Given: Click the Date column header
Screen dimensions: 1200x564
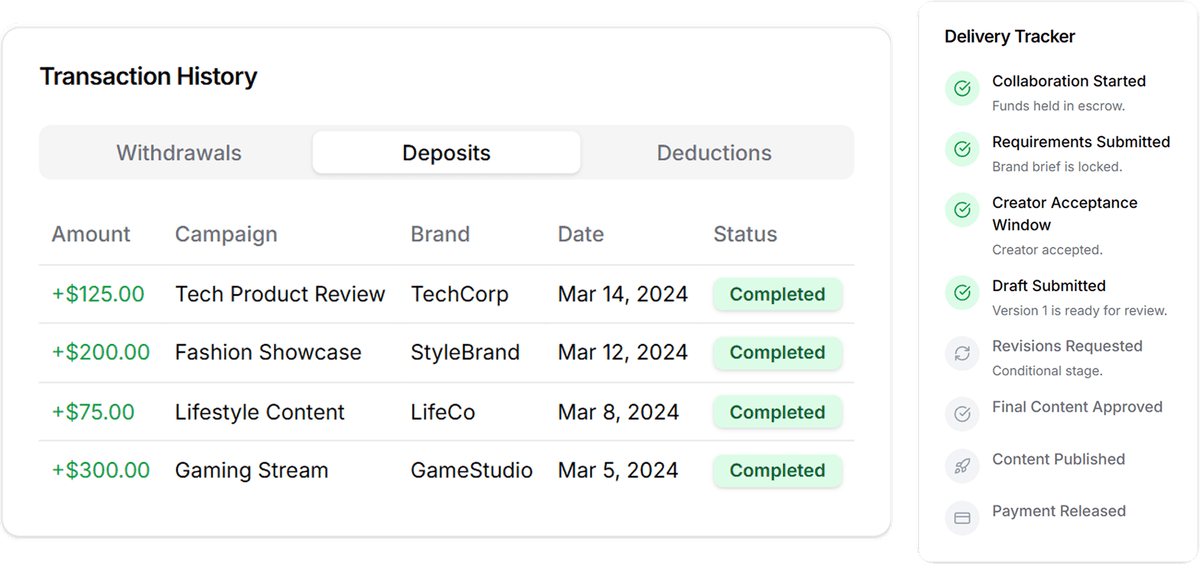Looking at the screenshot, I should point(581,234).
